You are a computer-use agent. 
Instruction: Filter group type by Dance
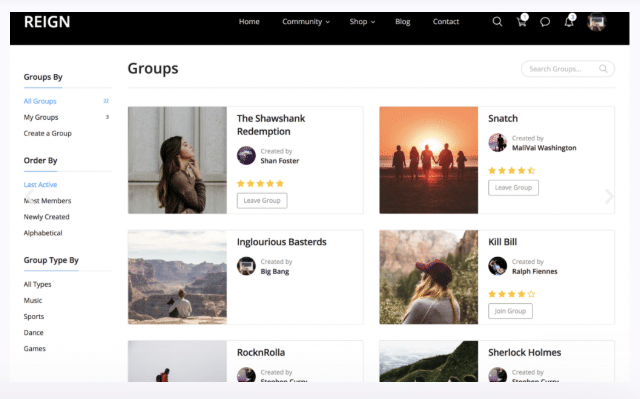click(x=33, y=332)
